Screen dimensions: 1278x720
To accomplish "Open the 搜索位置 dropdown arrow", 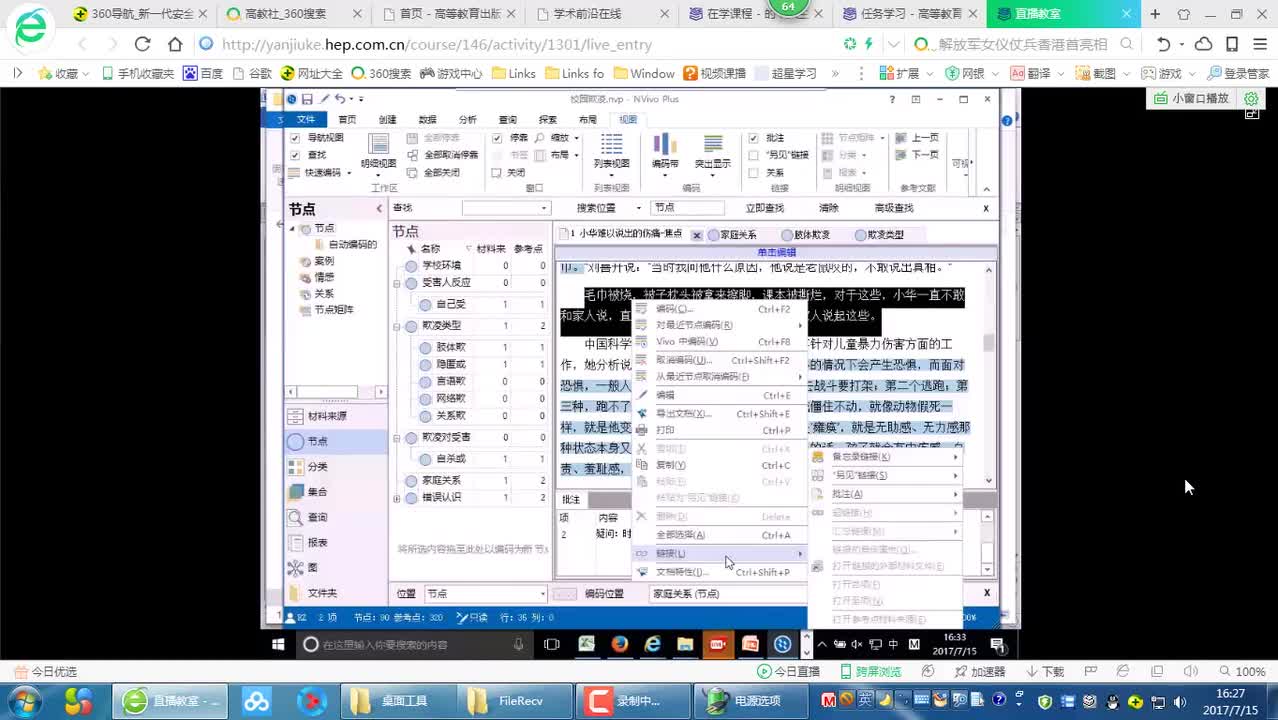I will click(641, 208).
